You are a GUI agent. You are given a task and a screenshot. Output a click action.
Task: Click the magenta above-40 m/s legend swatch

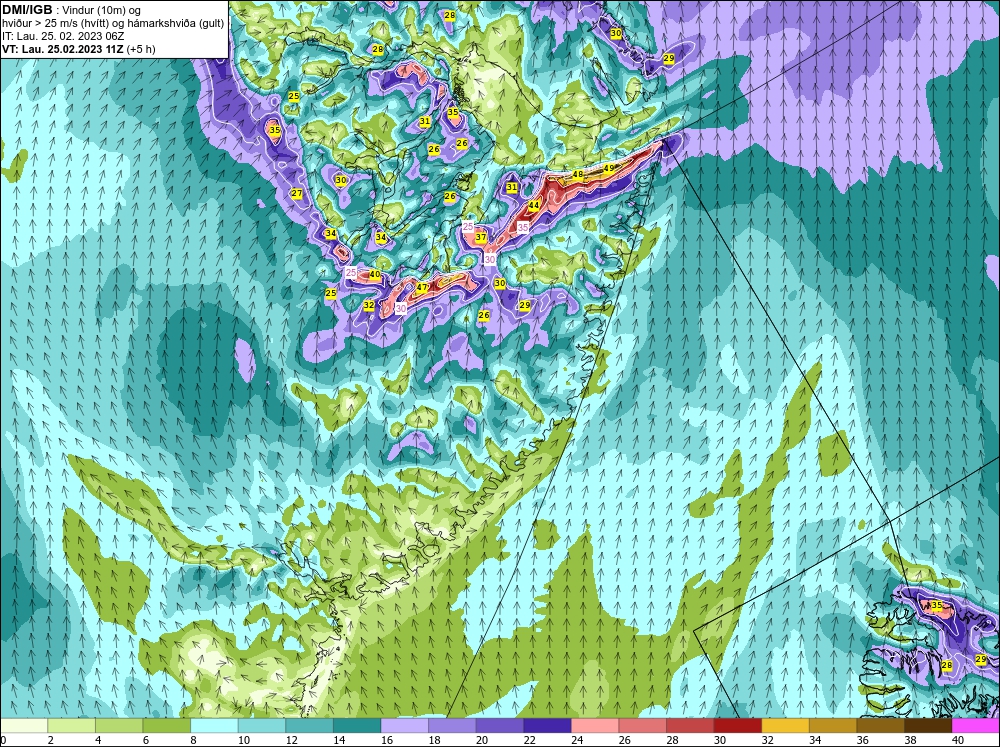point(976,725)
